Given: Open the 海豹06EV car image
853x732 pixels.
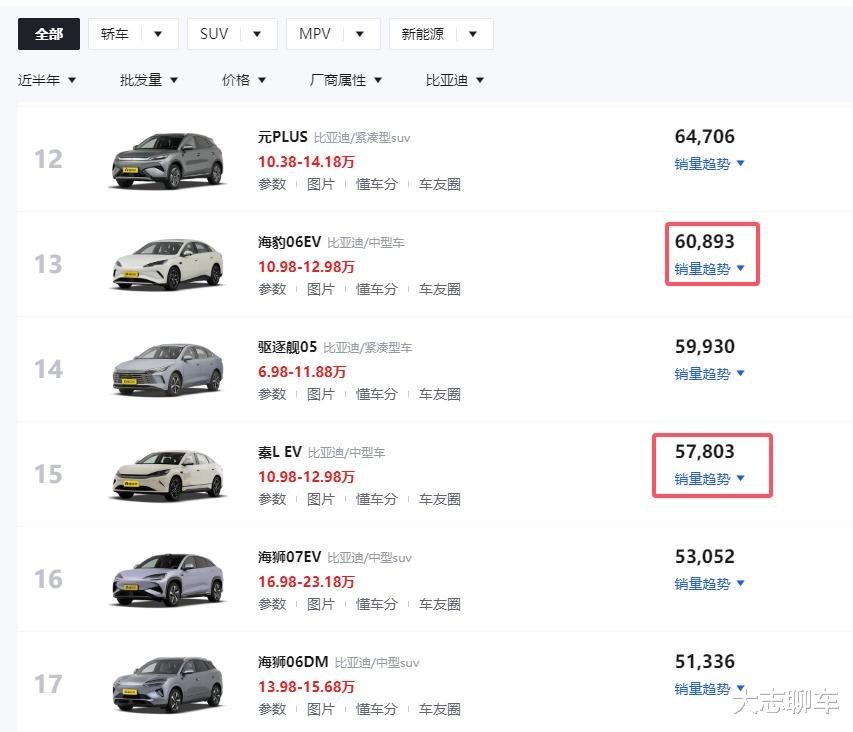Looking at the screenshot, I should pos(167,264).
